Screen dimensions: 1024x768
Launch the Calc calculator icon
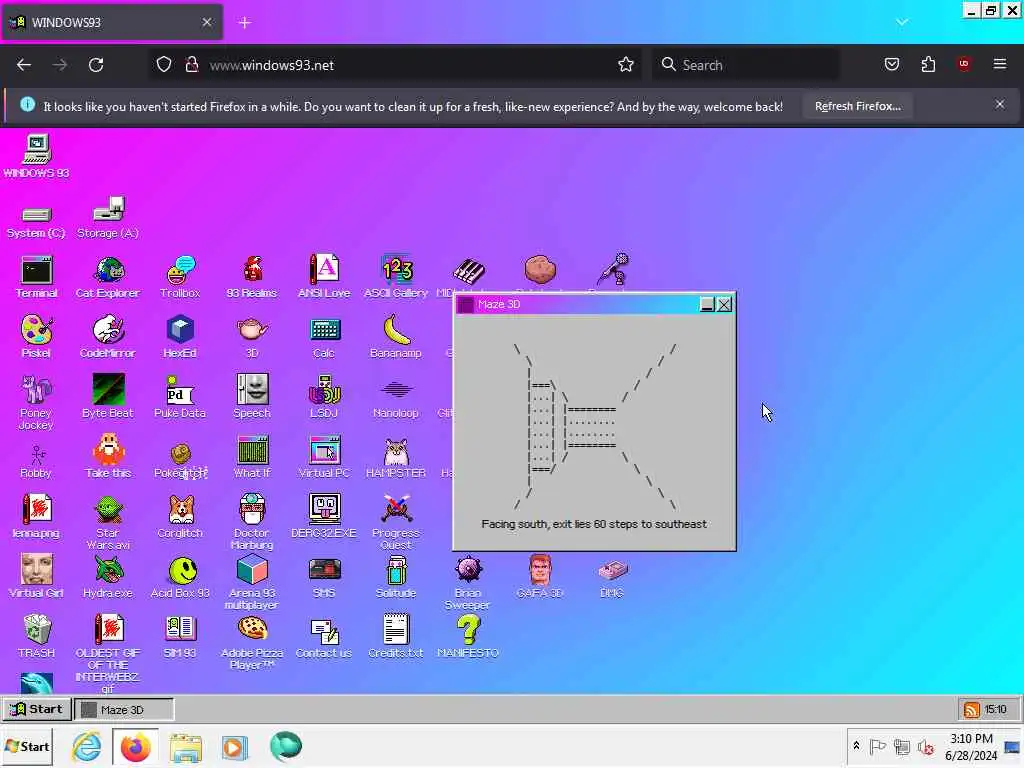(324, 337)
